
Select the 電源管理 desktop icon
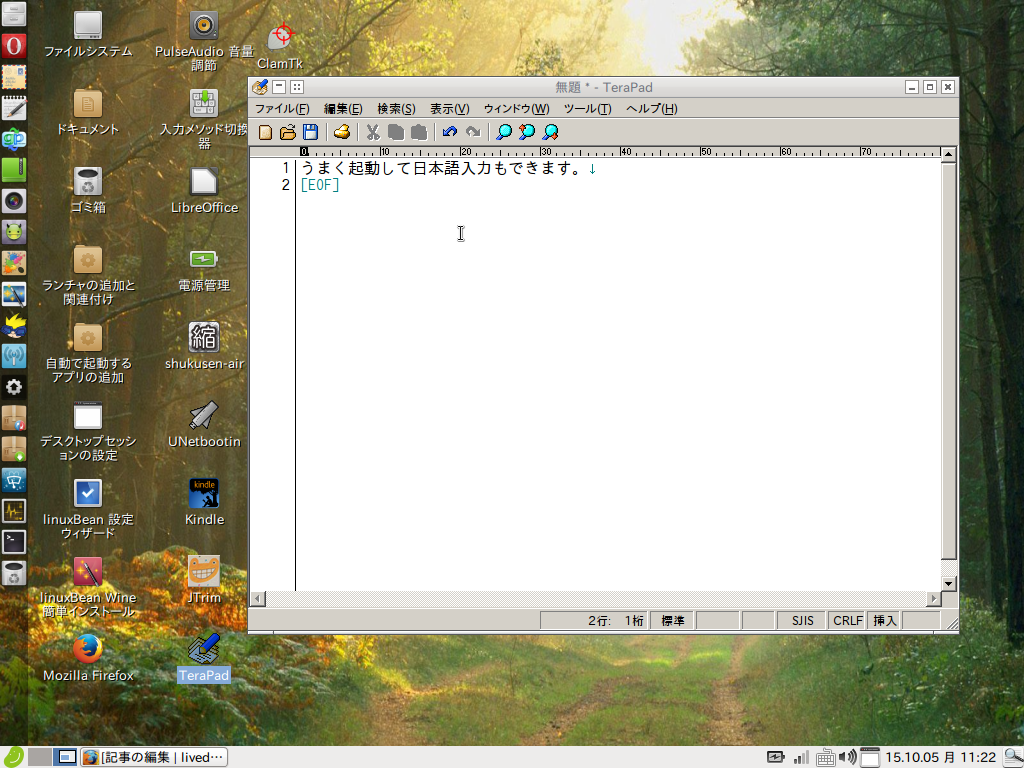click(204, 268)
